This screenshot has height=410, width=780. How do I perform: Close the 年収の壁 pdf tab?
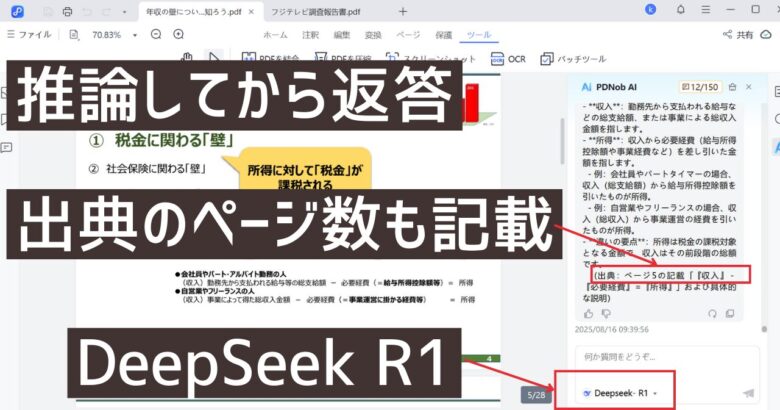[251, 11]
